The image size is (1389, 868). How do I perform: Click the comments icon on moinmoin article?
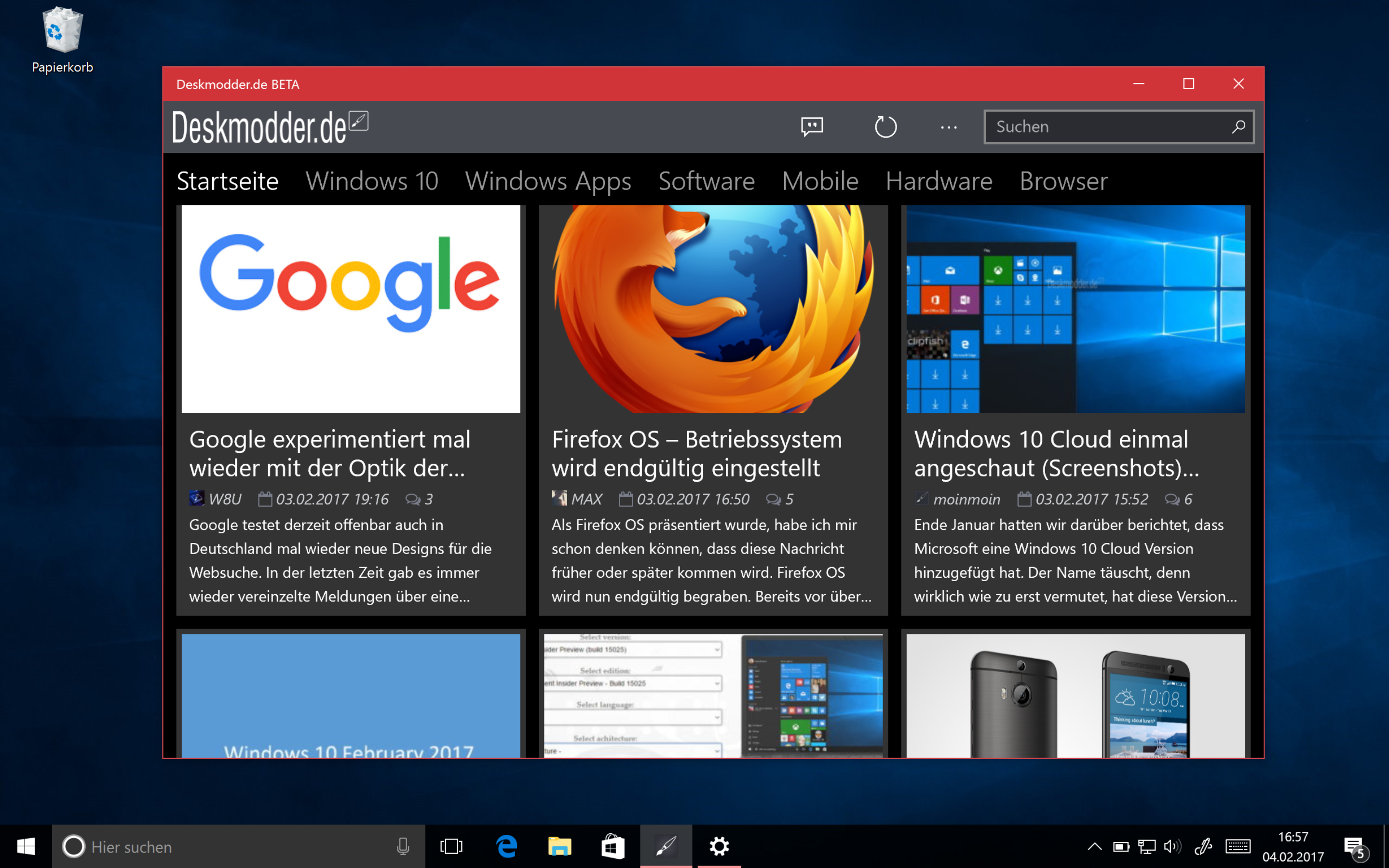point(1171,500)
